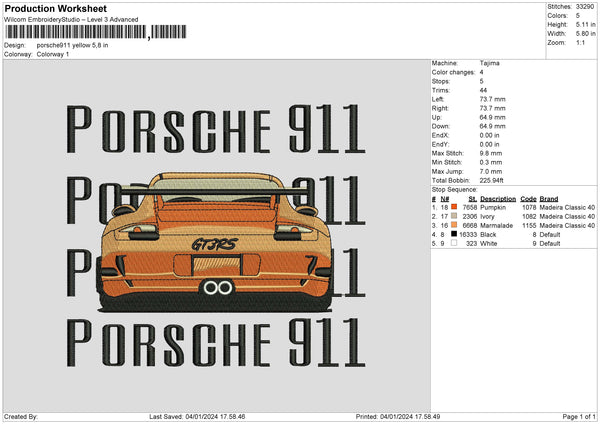This screenshot has height=424, width=600.
Task: Click the Black thread color swatch
Action: tap(456, 233)
